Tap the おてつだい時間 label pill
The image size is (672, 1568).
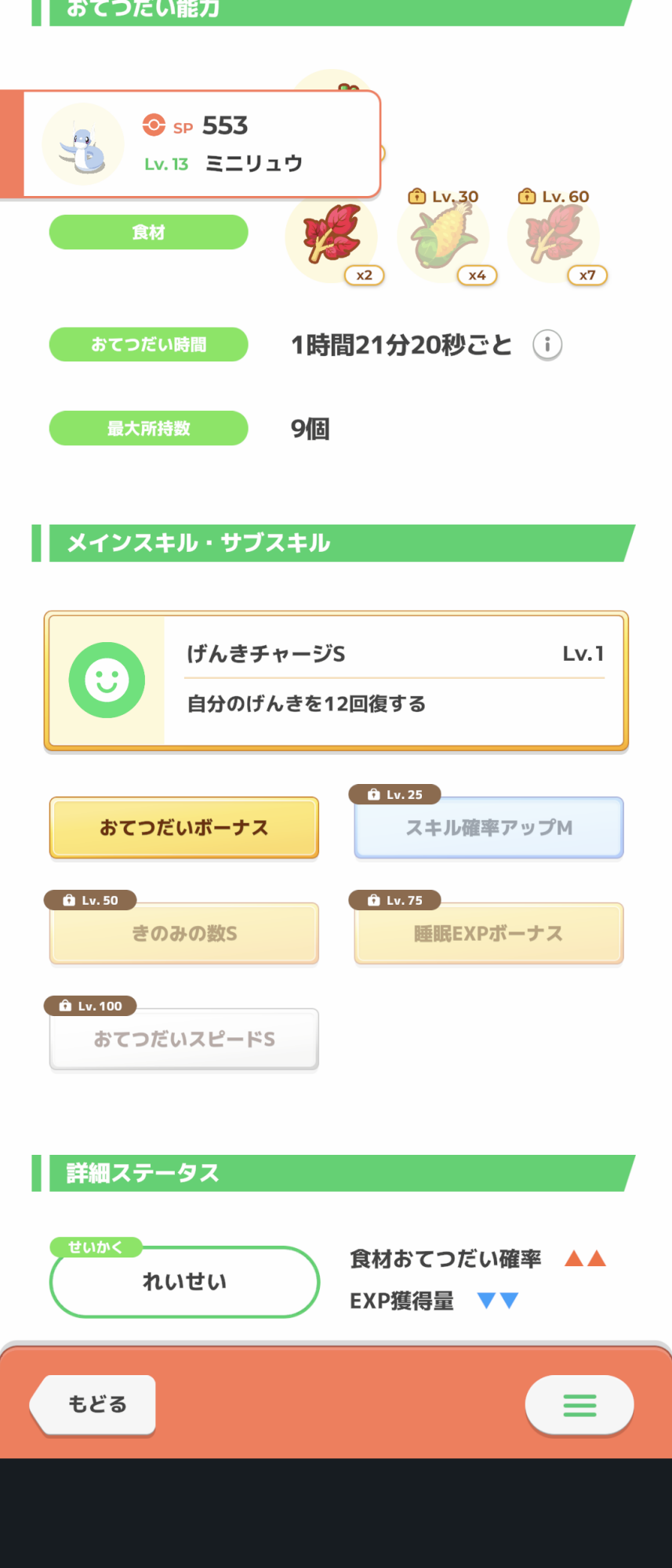tap(149, 345)
